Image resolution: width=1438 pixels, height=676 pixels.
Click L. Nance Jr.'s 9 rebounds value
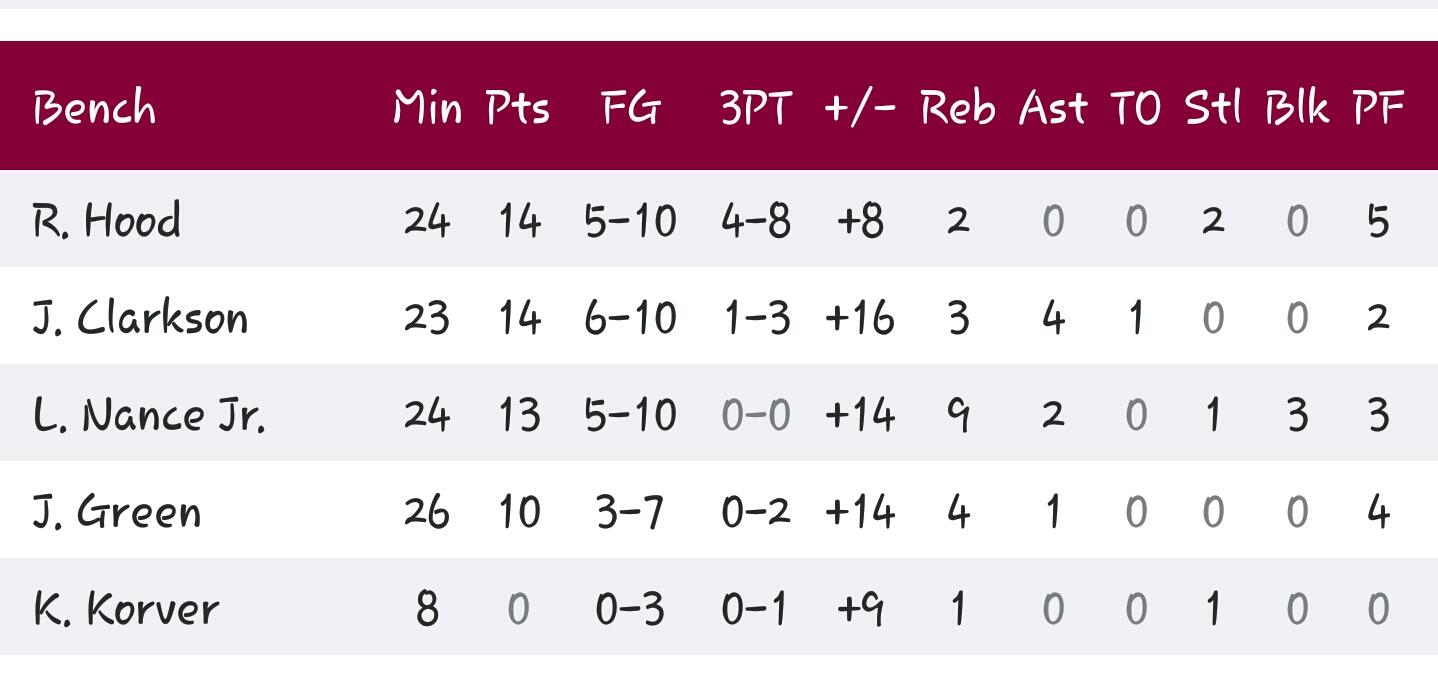click(x=957, y=415)
